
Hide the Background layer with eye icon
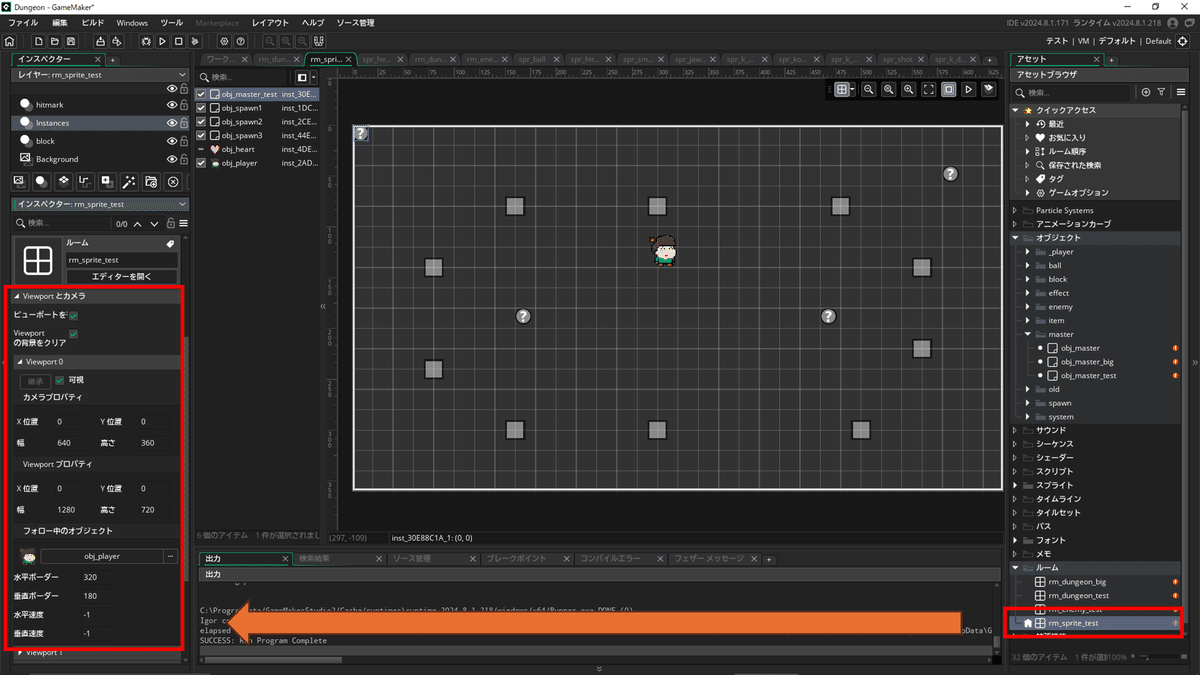[x=172, y=159]
